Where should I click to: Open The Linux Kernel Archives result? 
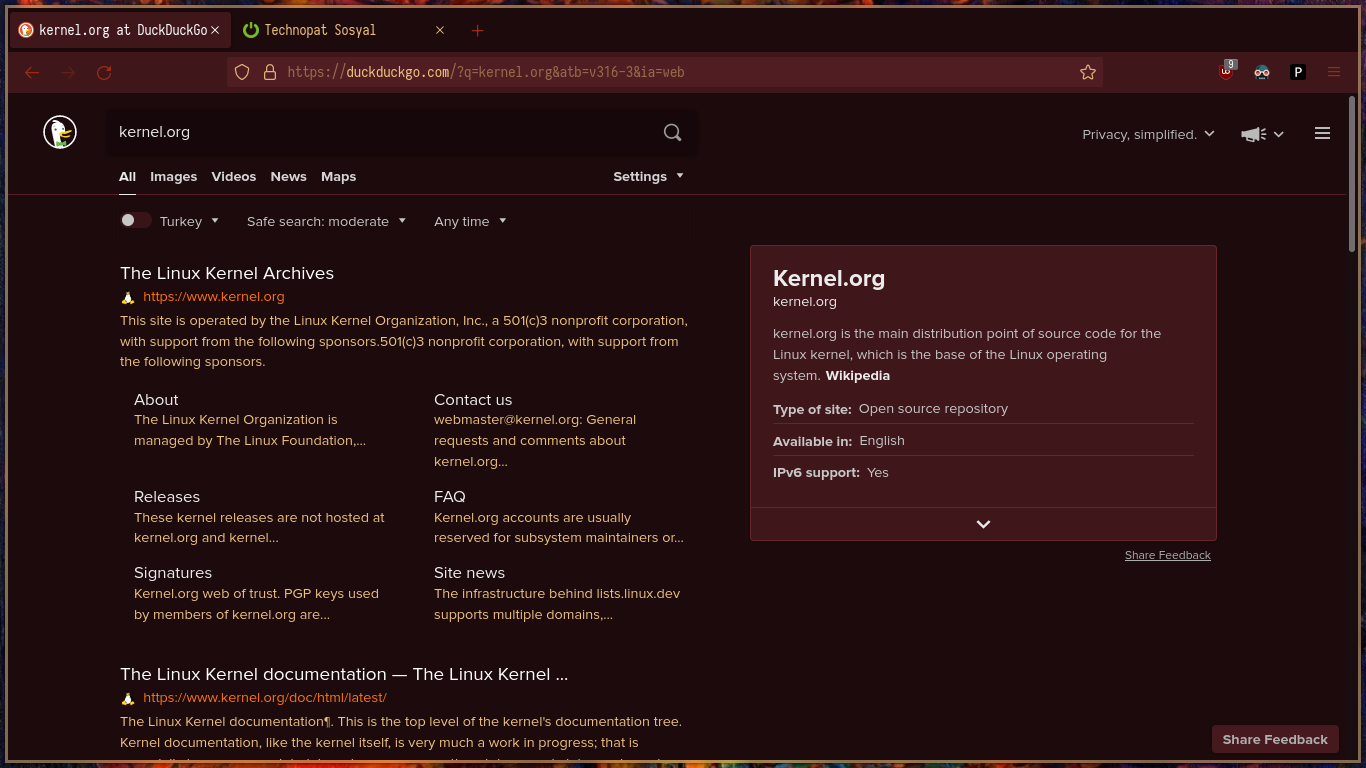(x=227, y=273)
